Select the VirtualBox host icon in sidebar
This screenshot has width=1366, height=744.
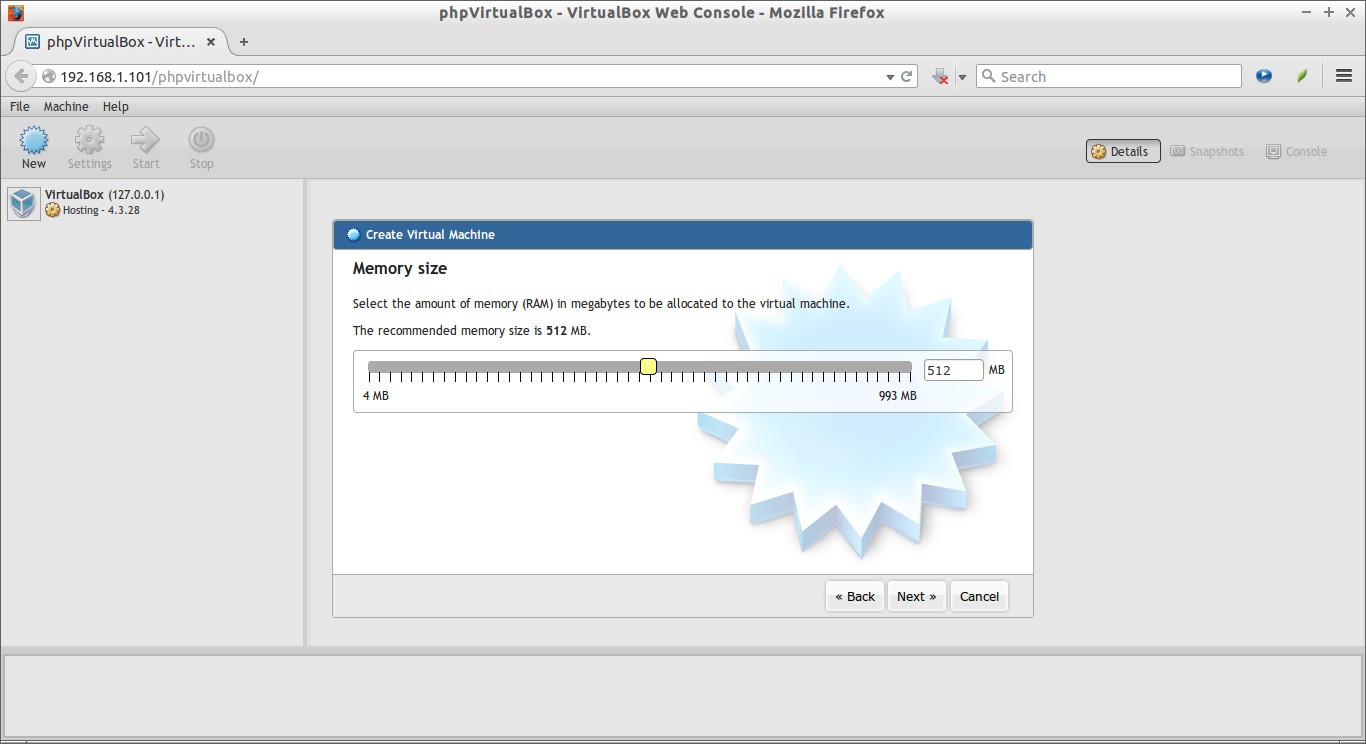pos(22,203)
